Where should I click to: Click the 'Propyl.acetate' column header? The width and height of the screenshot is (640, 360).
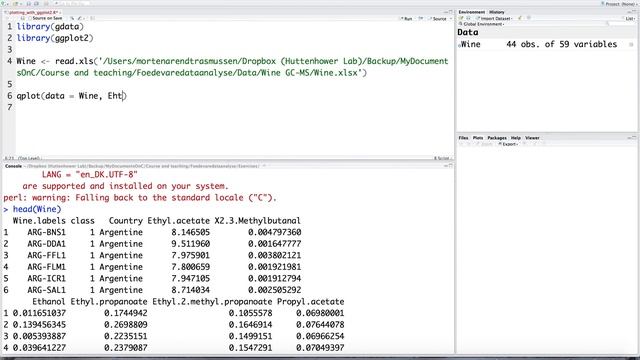click(310, 302)
